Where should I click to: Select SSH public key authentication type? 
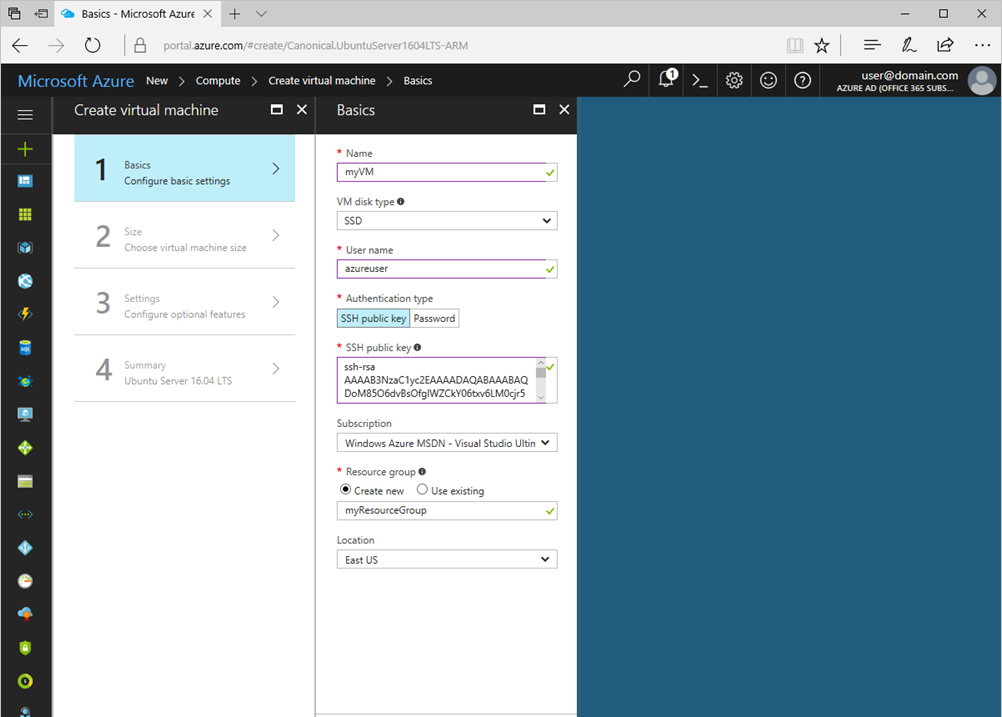coord(373,318)
